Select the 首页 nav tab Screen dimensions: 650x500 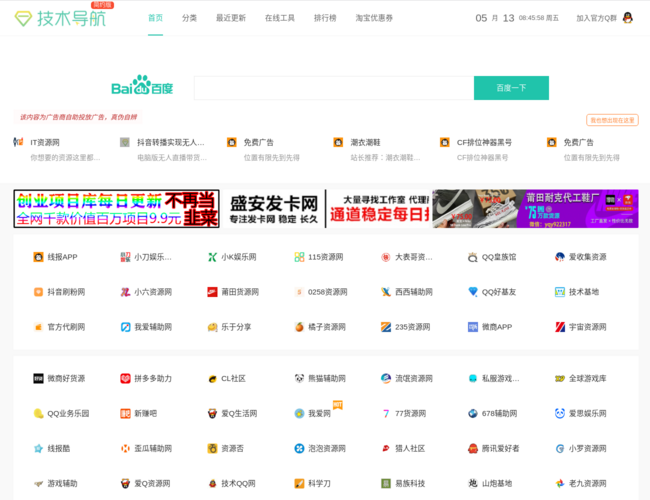pos(155,18)
